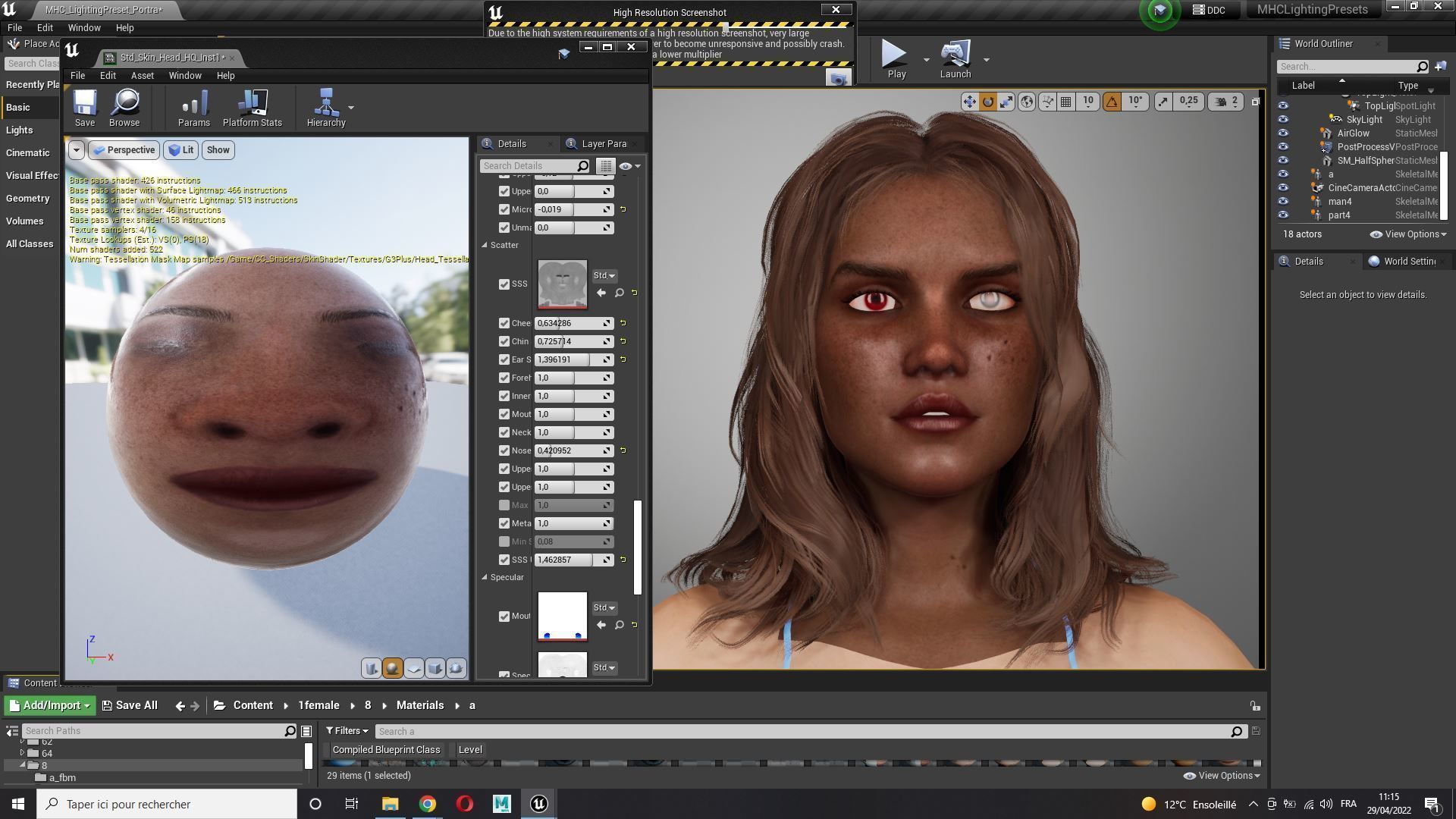Click the Hierarchy toolbar icon
The width and height of the screenshot is (1456, 819).
pos(325,107)
